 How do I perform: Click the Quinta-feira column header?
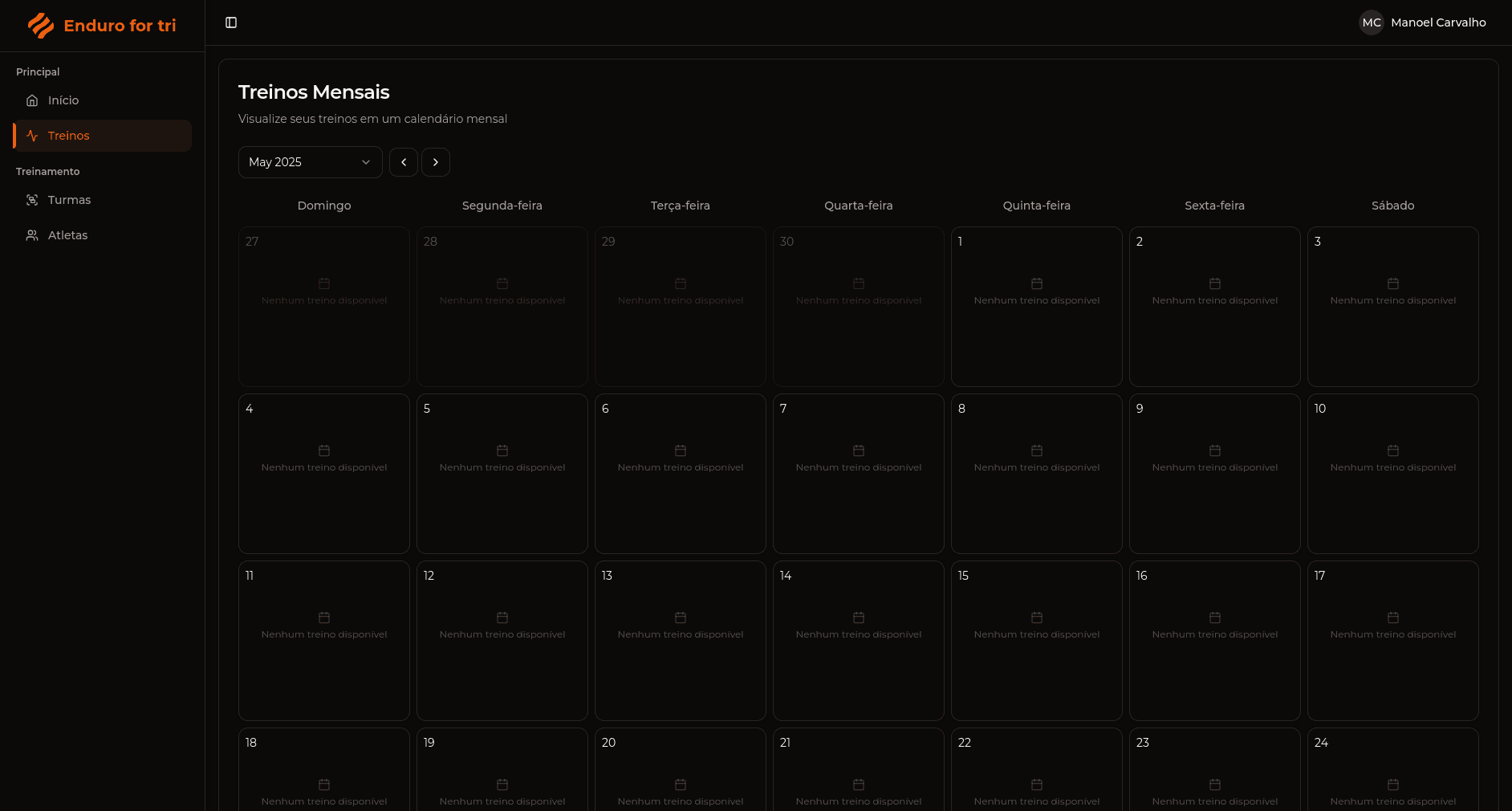coord(1037,206)
